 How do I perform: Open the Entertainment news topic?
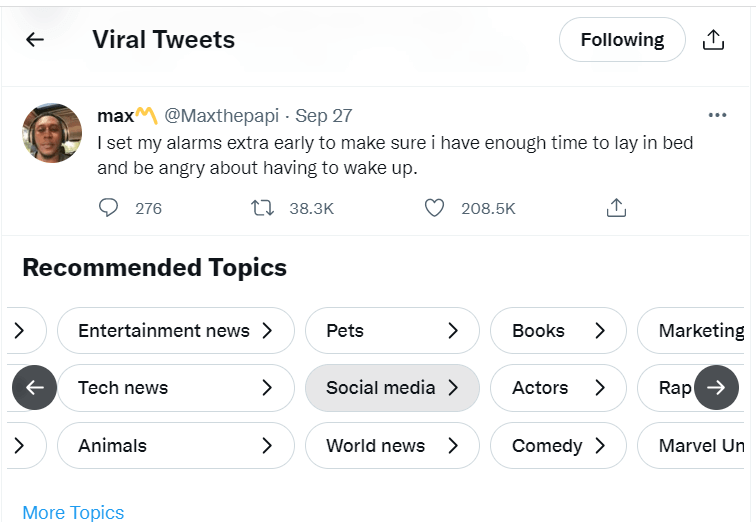[x=175, y=331]
